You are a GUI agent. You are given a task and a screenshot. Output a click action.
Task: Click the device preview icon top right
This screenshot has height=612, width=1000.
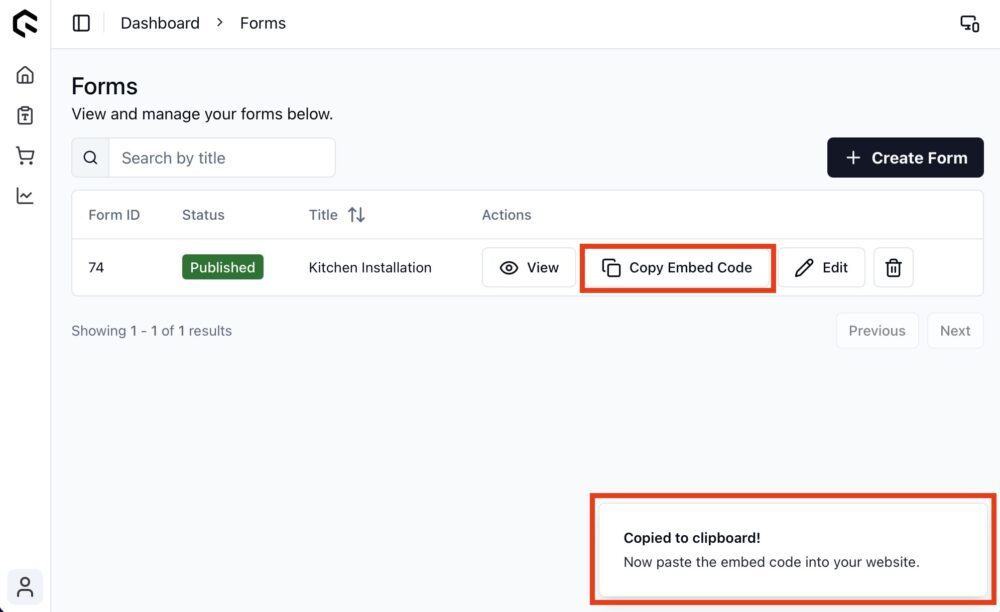[969, 24]
